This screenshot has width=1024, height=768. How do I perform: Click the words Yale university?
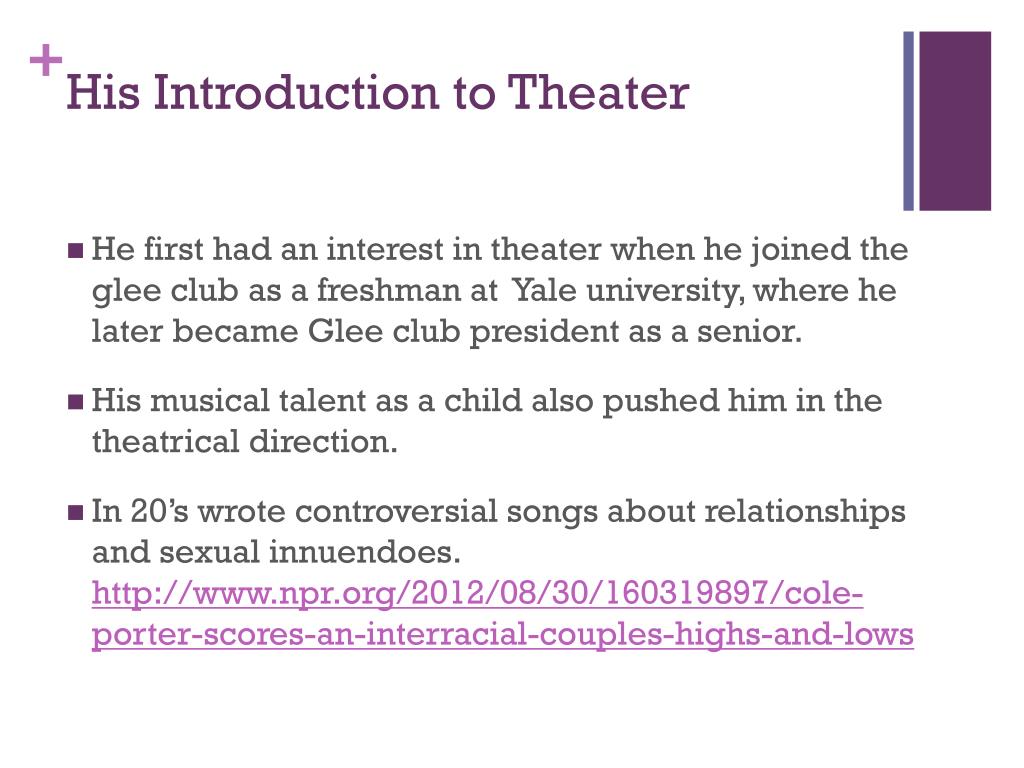[628, 291]
